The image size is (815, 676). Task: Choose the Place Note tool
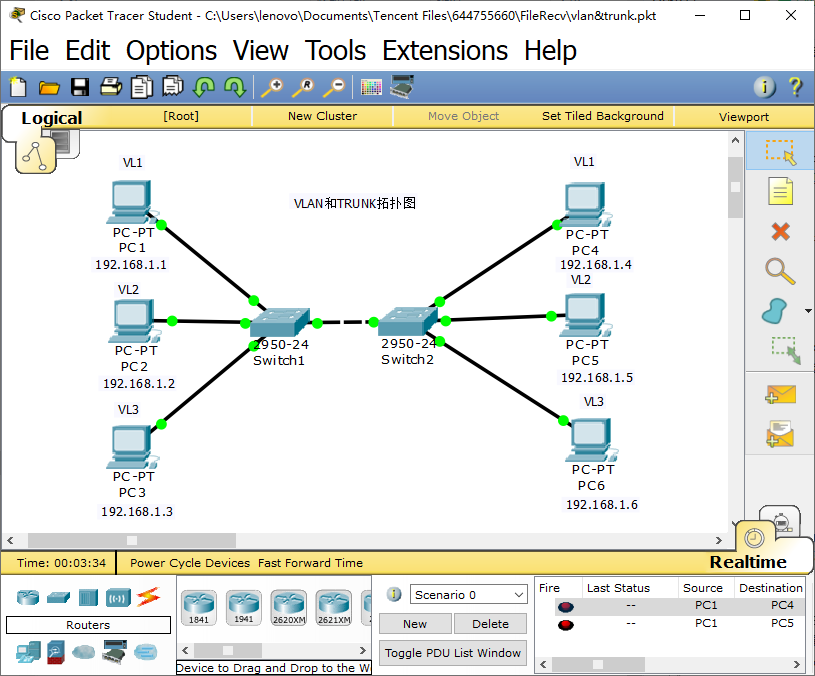point(780,191)
